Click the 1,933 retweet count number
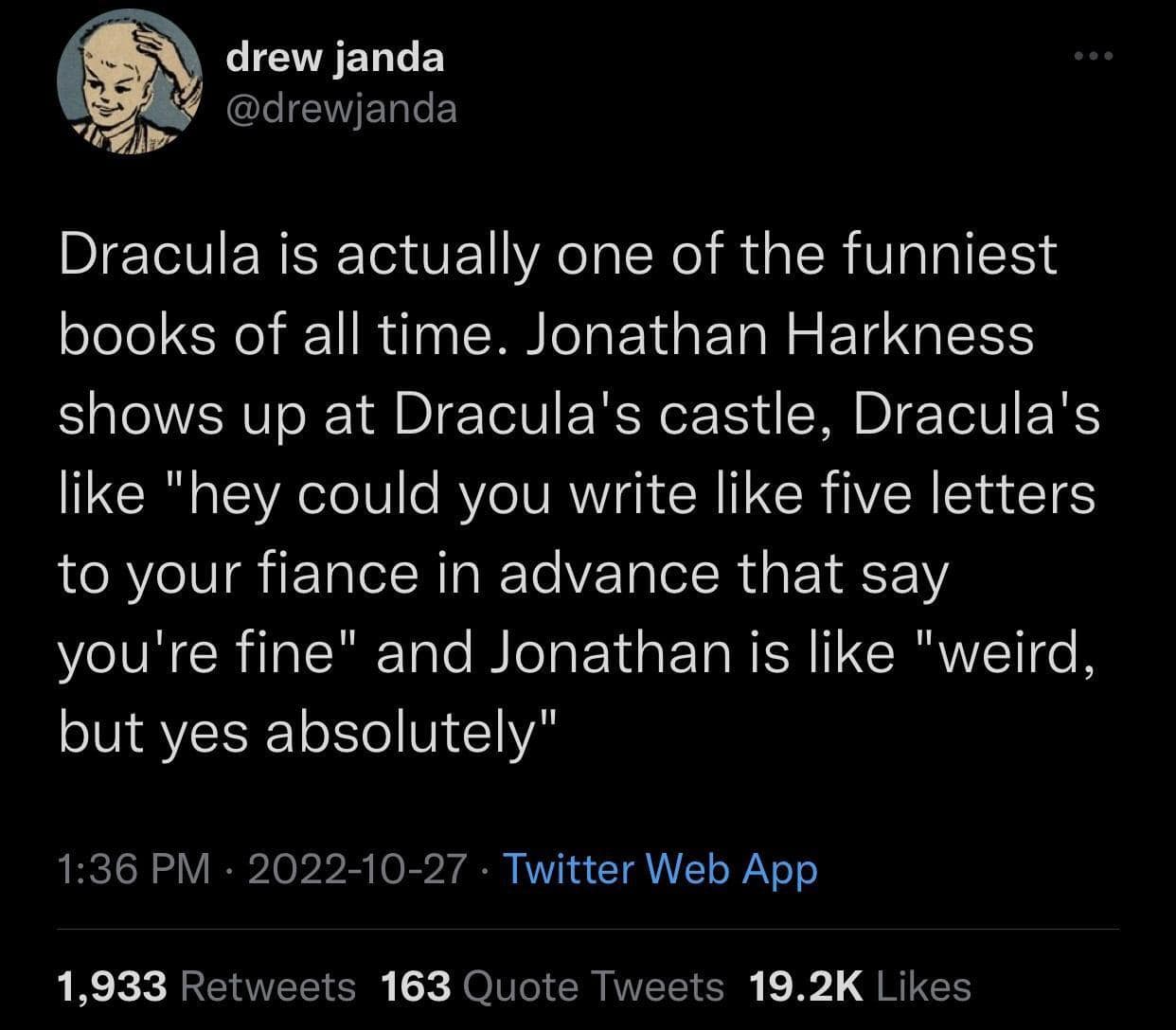Viewport: 1176px width, 1030px height. (x=112, y=986)
